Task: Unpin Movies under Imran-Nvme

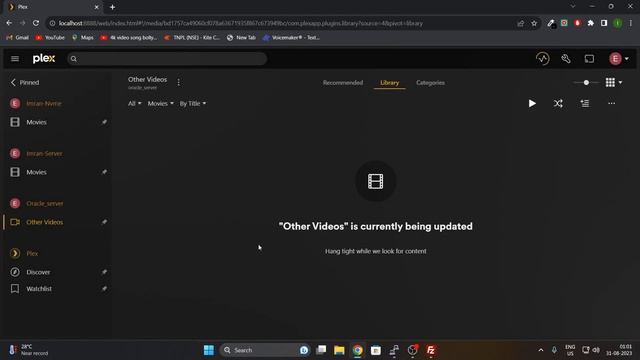Action: click(x=104, y=122)
